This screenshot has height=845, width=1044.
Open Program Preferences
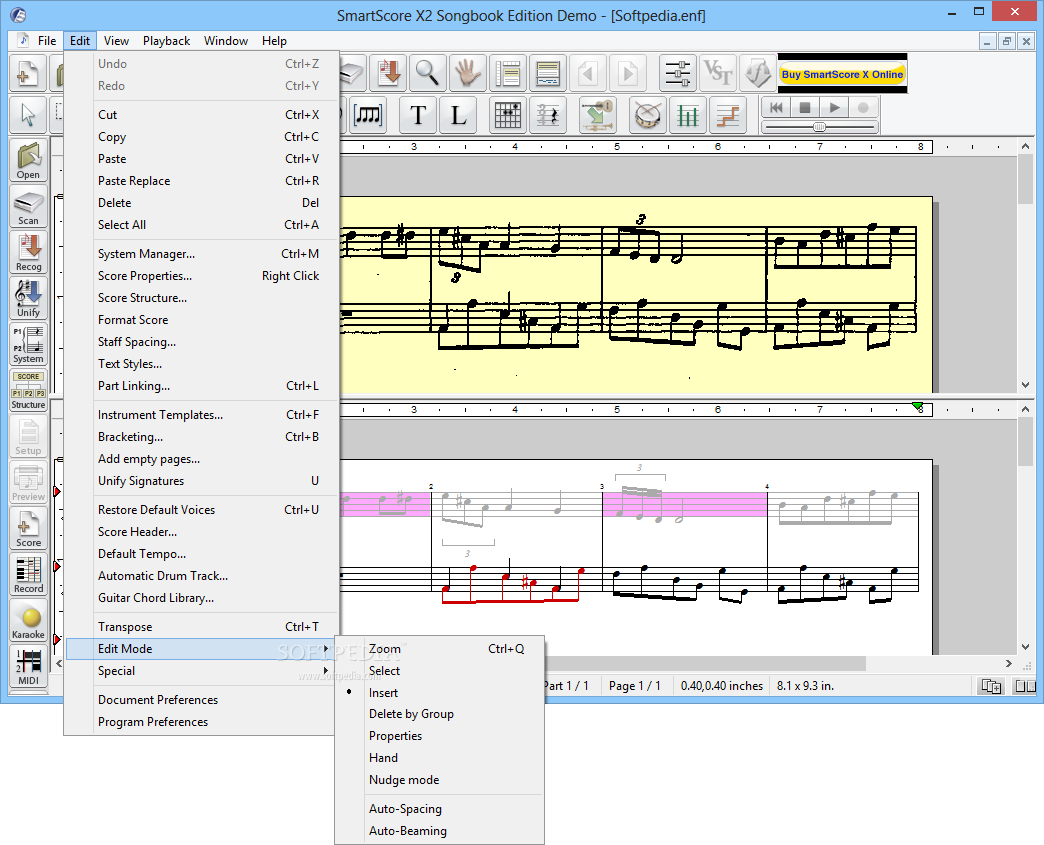pyautogui.click(x=202, y=722)
